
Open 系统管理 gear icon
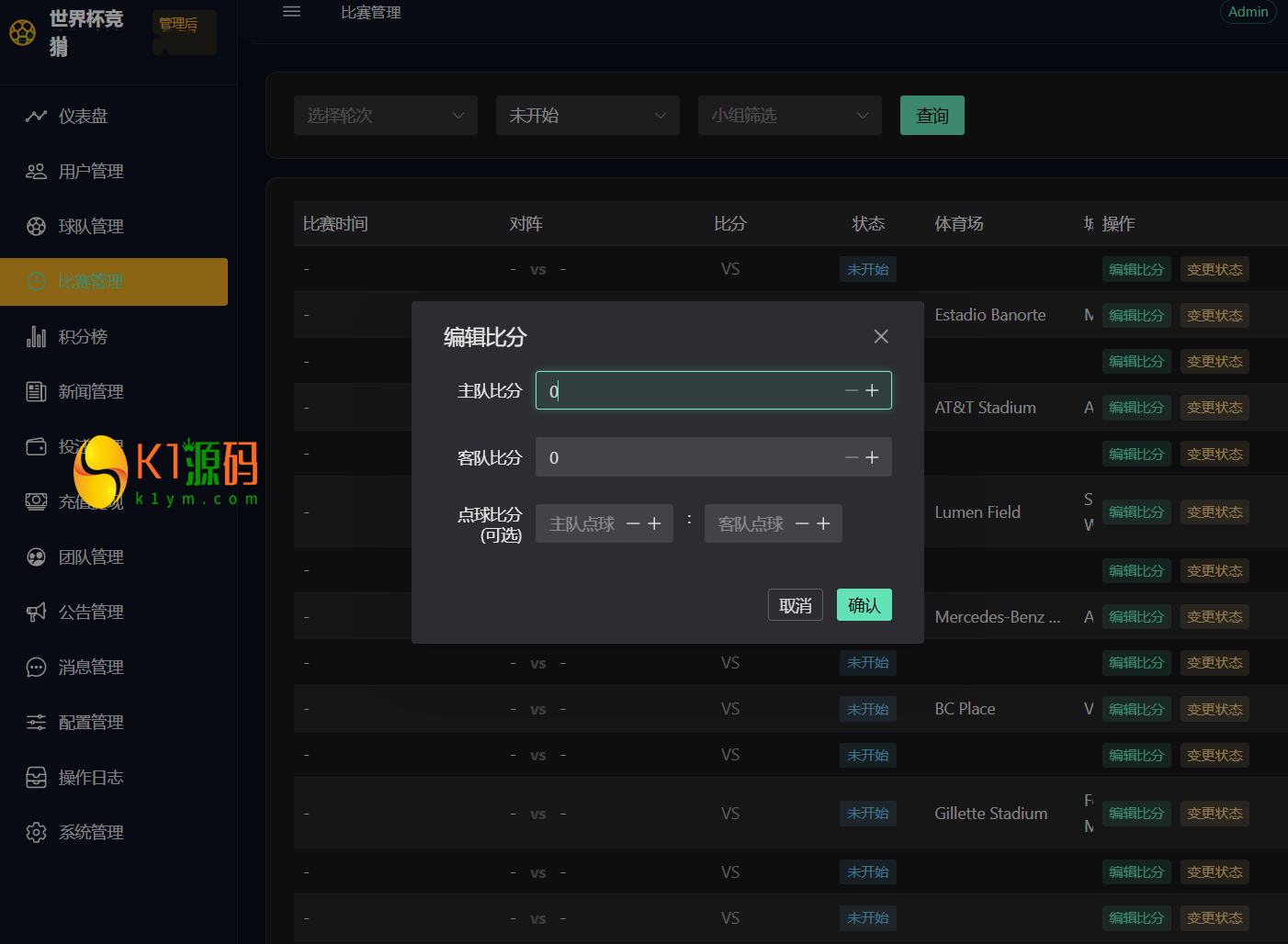pos(36,832)
